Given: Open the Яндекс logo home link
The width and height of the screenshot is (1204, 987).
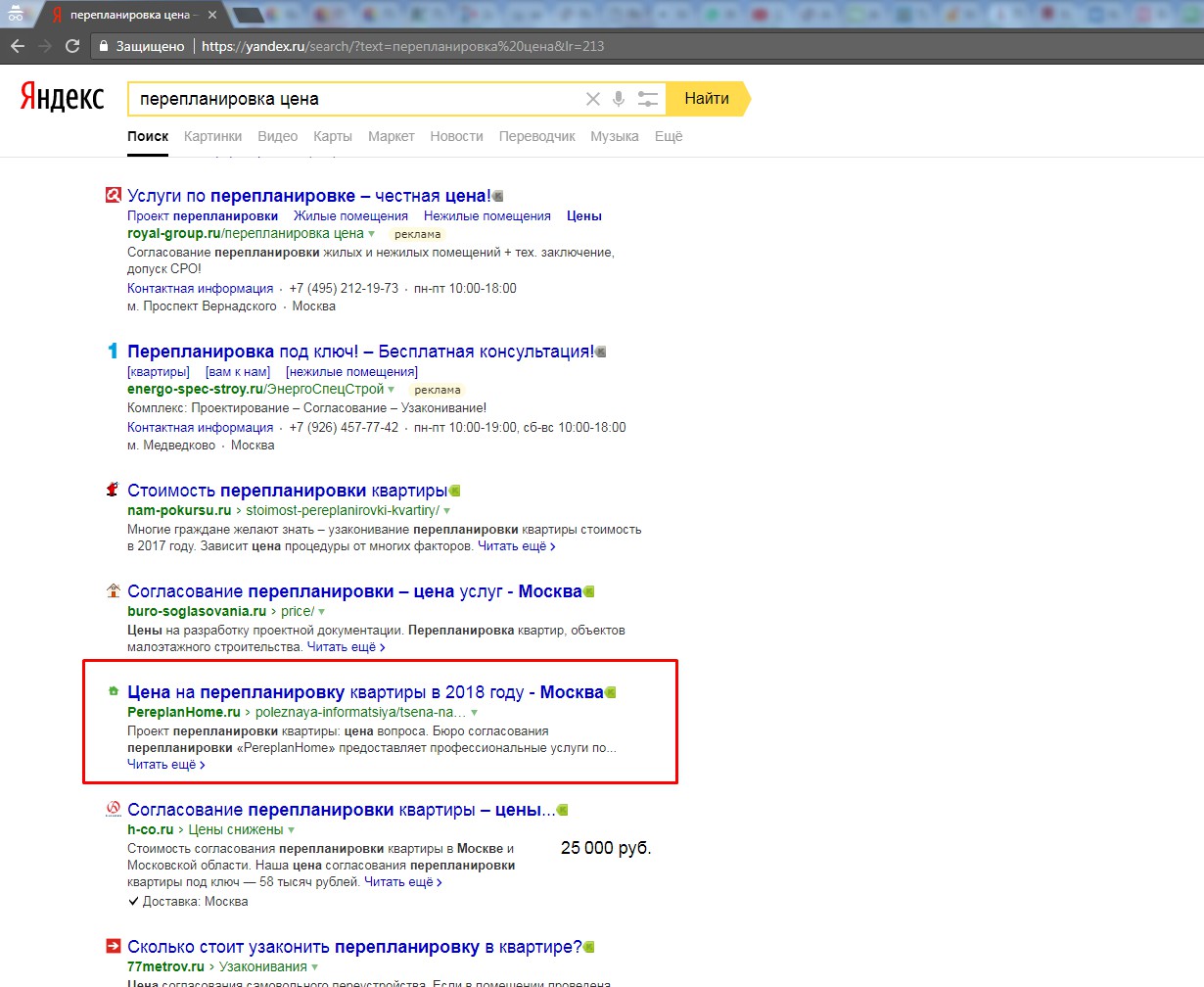Looking at the screenshot, I should 62,98.
